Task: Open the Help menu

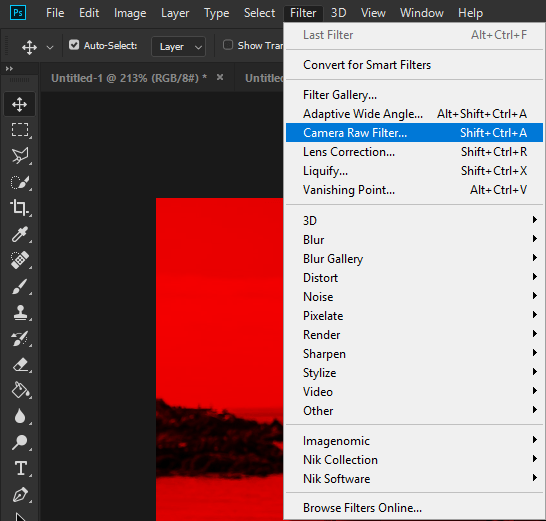Action: 470,13
